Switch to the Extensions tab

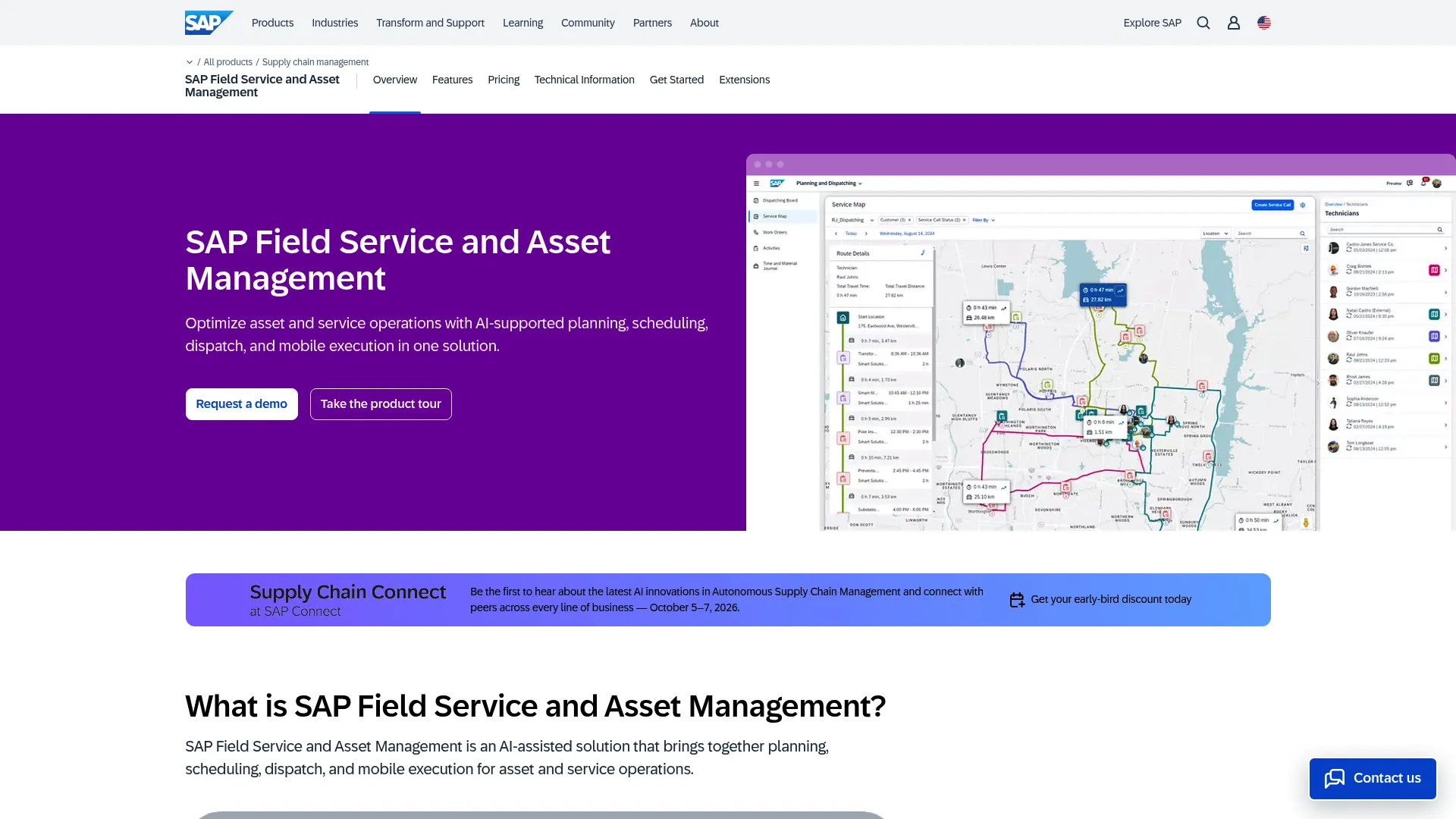(x=744, y=80)
